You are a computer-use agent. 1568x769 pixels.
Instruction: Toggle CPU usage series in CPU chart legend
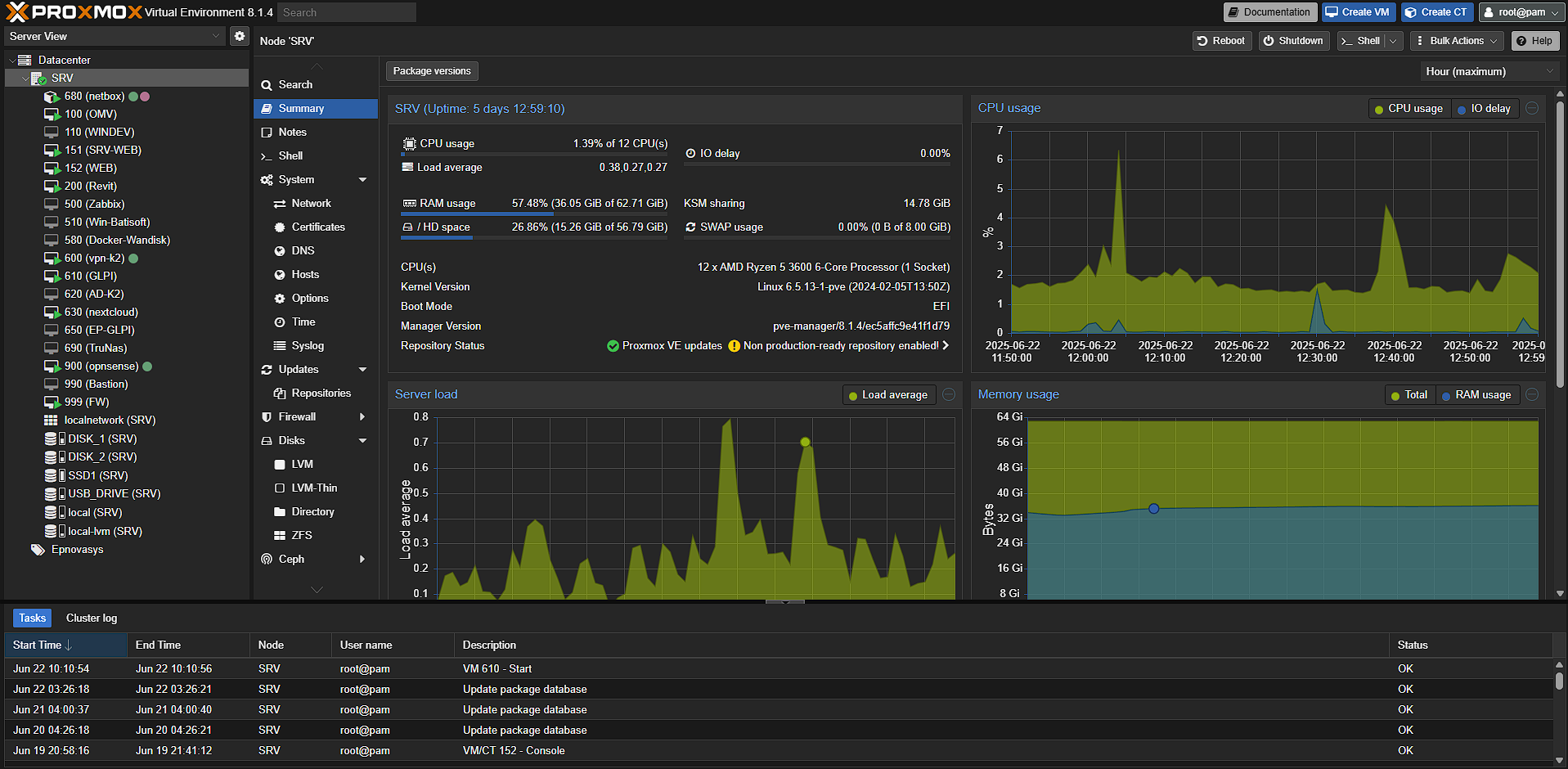[1409, 108]
